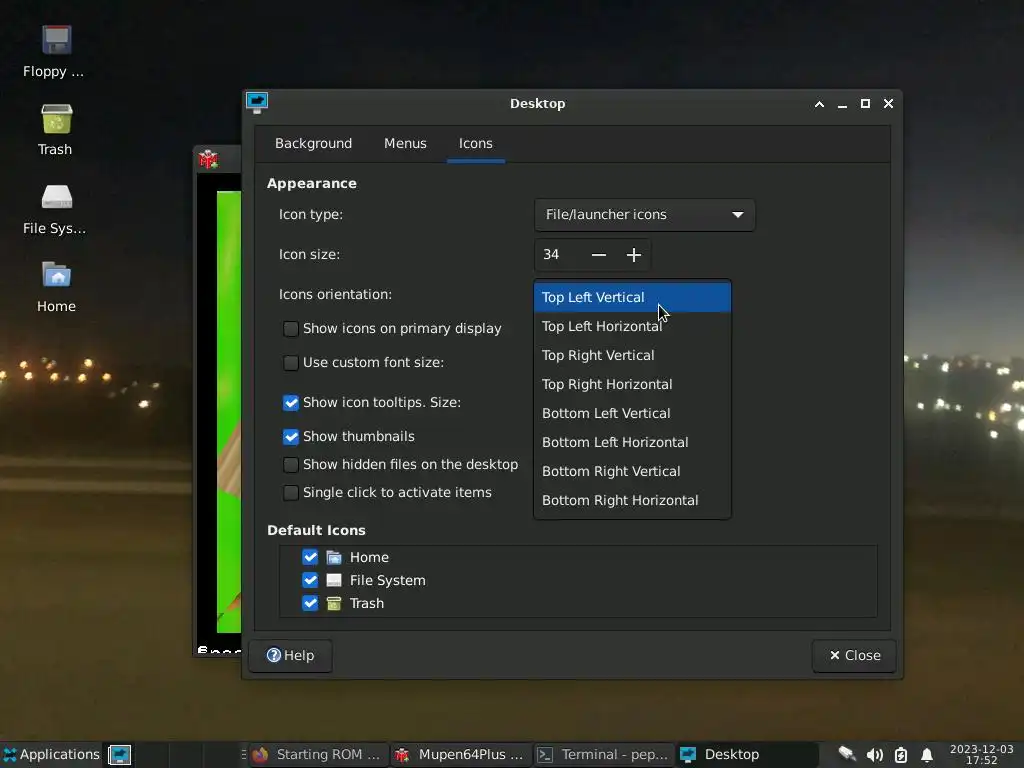Click the Desktop settings window icon in the title bar
Screen dimensions: 1024x768
(x=257, y=103)
